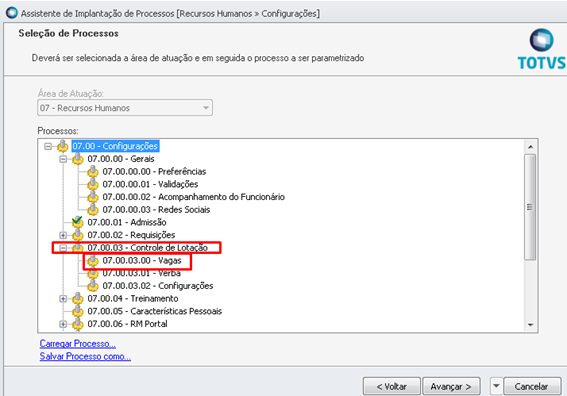Click the icon of 07.00.00.01 - Validações
This screenshot has width=567, height=396.
click(93, 184)
